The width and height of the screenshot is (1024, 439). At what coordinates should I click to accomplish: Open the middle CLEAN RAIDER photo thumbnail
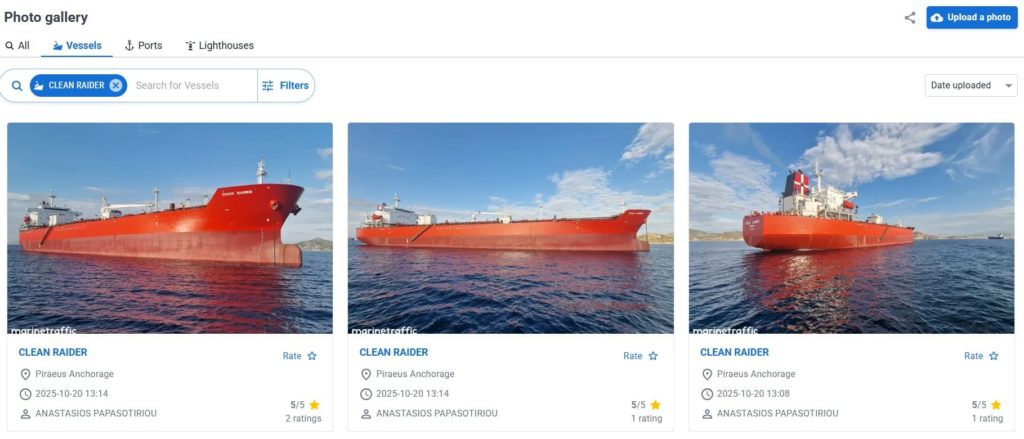[510, 227]
